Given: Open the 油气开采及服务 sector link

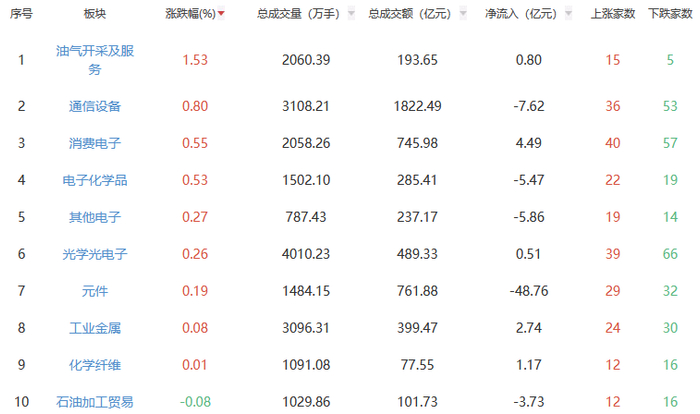Looking at the screenshot, I should tap(95, 60).
